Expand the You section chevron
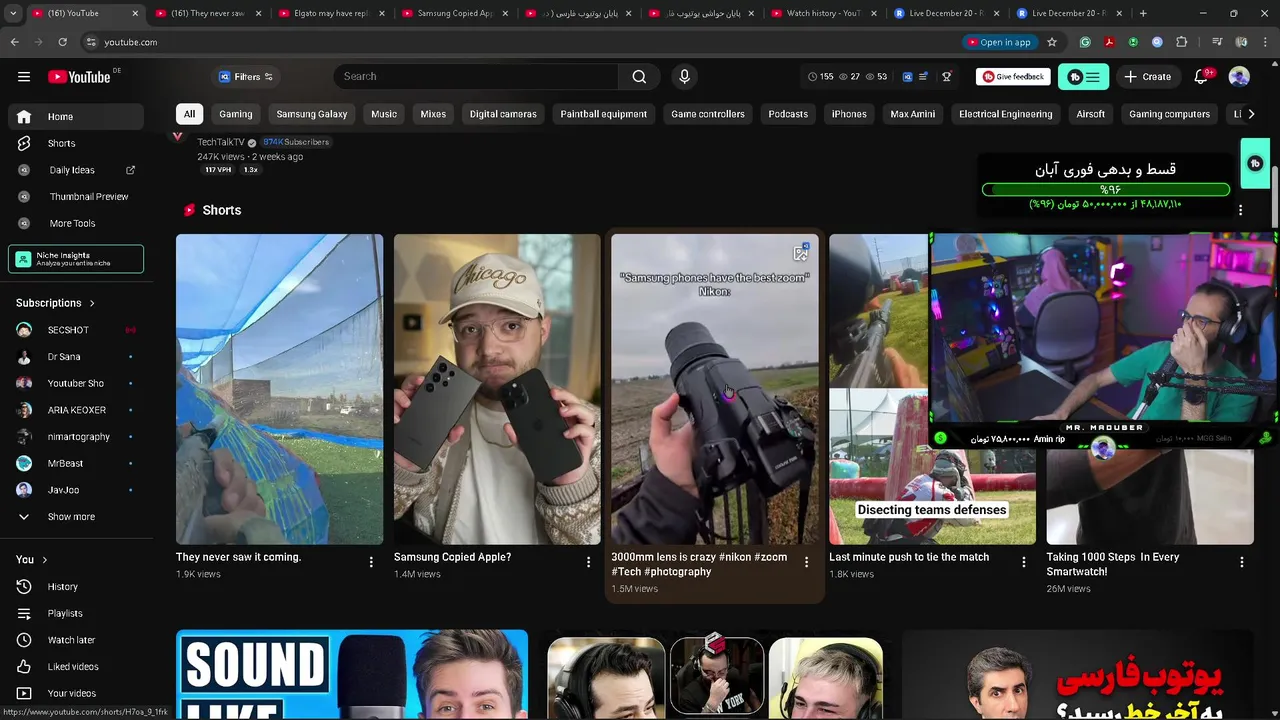The width and height of the screenshot is (1280, 720). click(45, 560)
